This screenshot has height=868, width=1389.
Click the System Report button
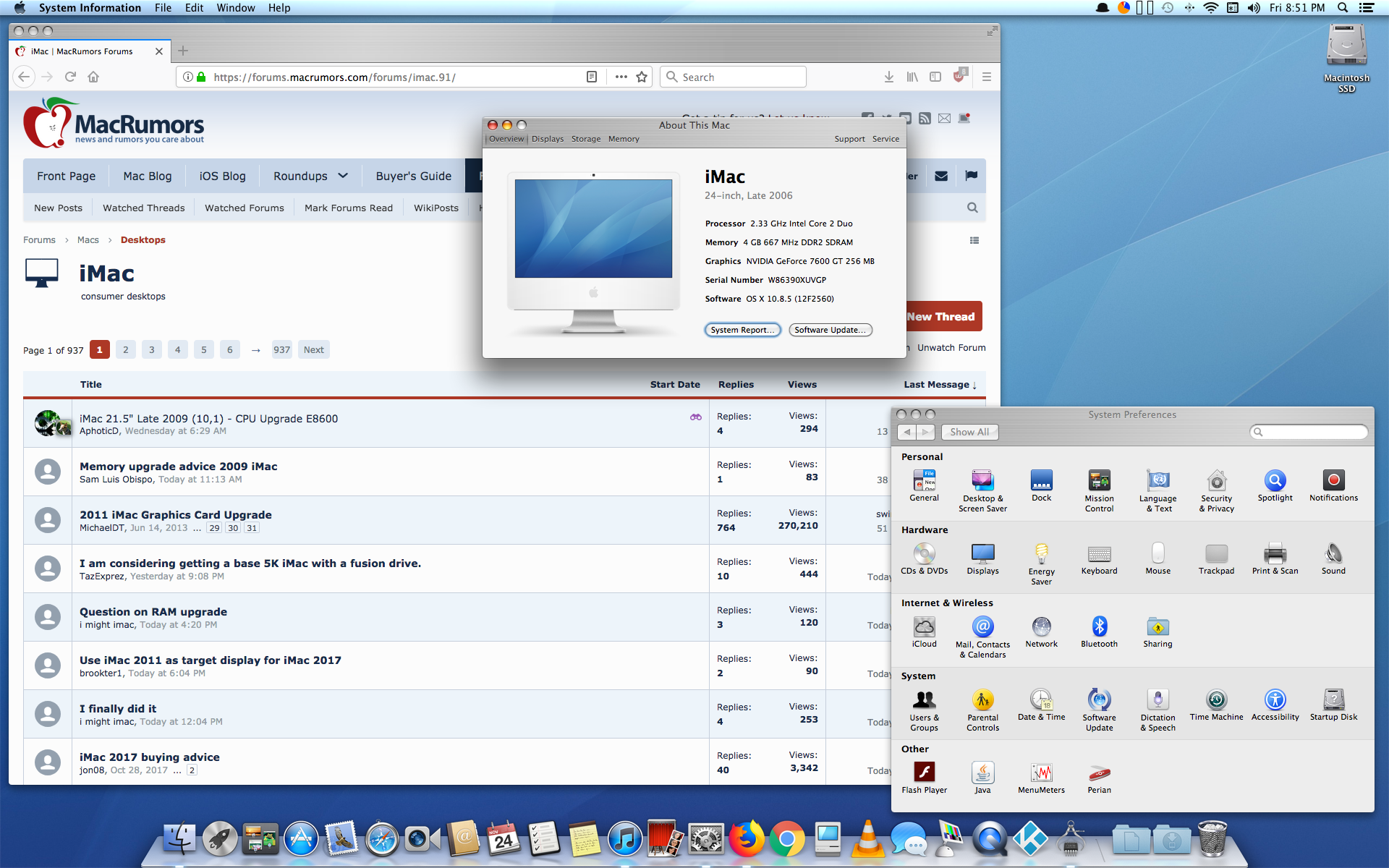pos(742,330)
